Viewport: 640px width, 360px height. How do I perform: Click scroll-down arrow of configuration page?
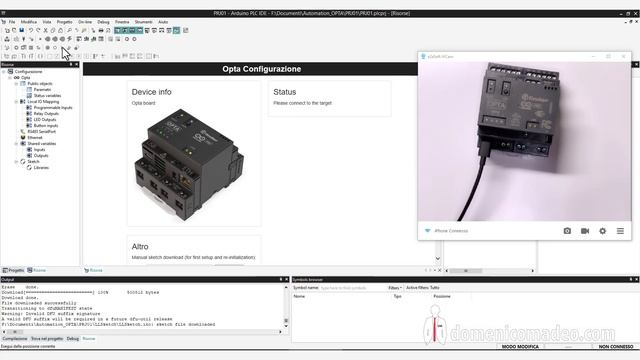(438, 258)
